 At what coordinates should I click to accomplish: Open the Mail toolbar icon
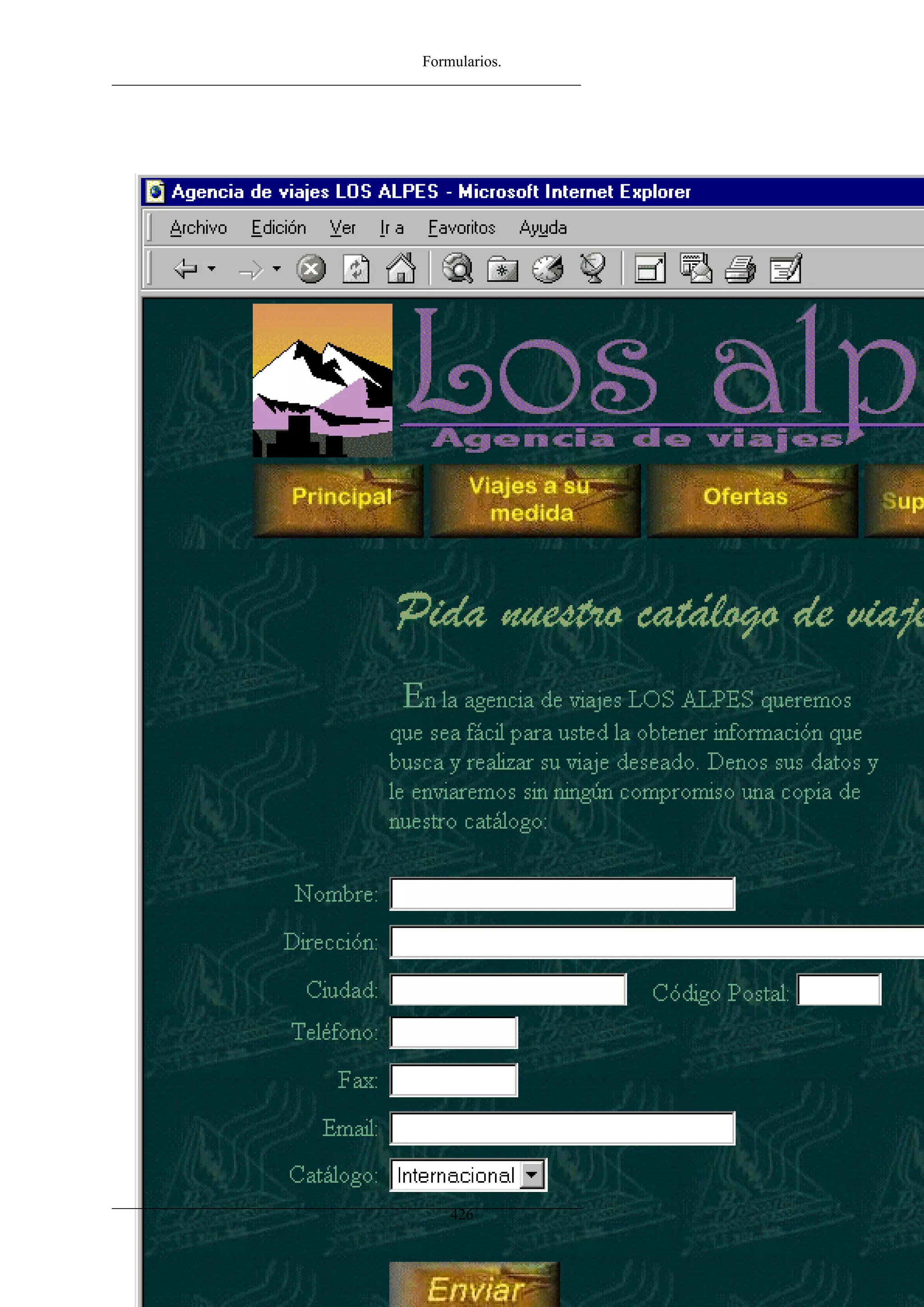click(696, 268)
